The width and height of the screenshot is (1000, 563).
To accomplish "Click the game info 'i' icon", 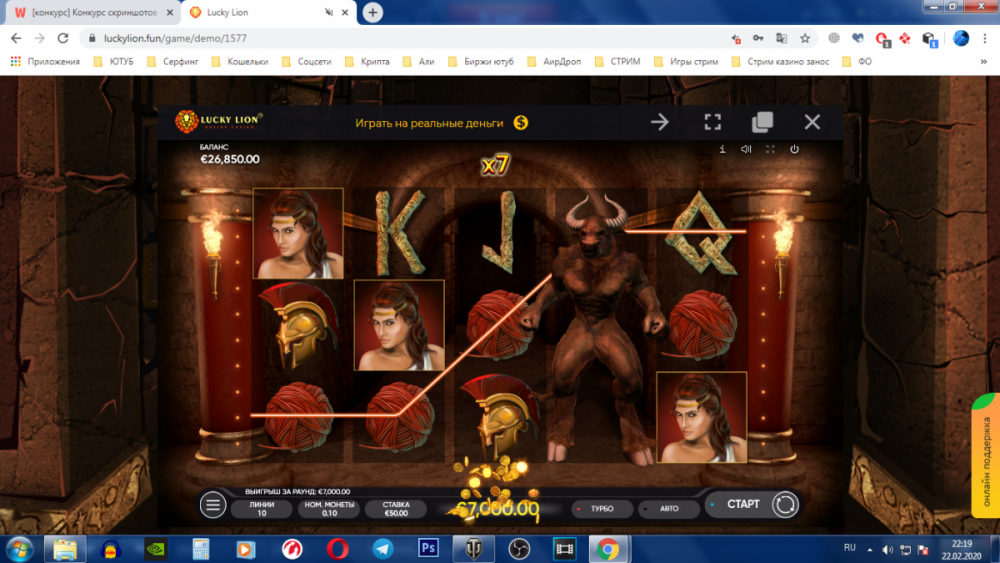I will (x=722, y=149).
